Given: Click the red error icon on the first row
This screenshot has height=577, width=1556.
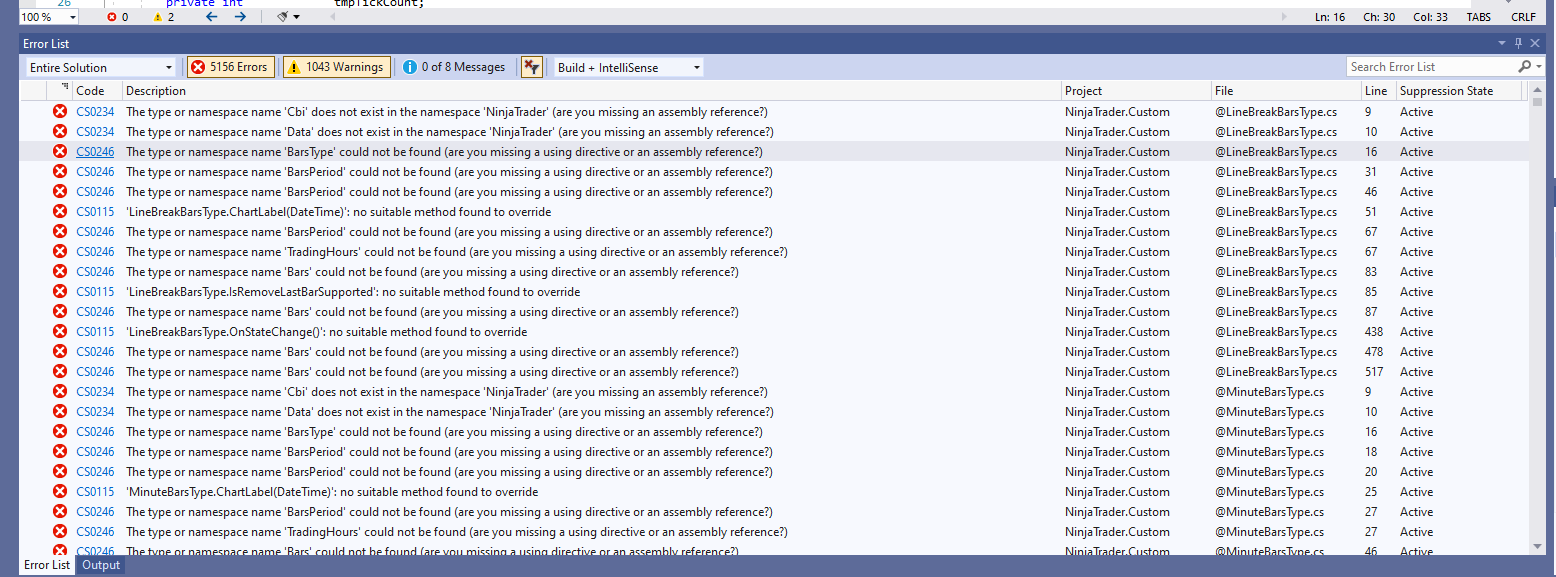Looking at the screenshot, I should (x=59, y=111).
